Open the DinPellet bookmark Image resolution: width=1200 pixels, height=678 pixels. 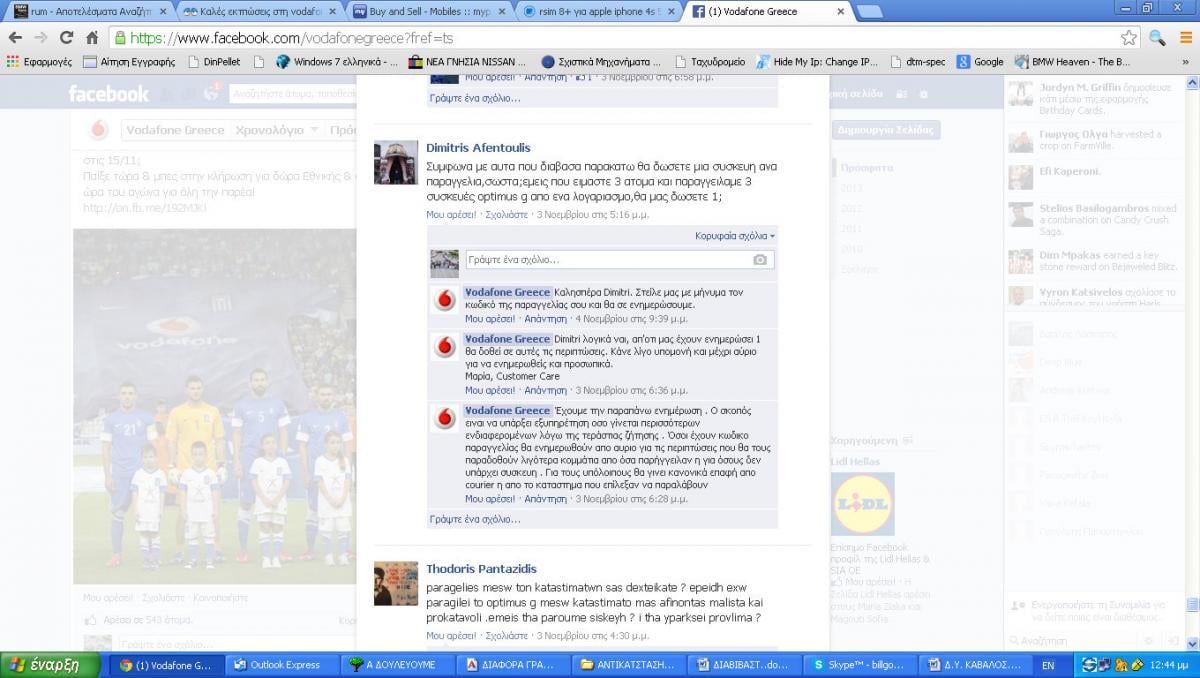point(214,61)
